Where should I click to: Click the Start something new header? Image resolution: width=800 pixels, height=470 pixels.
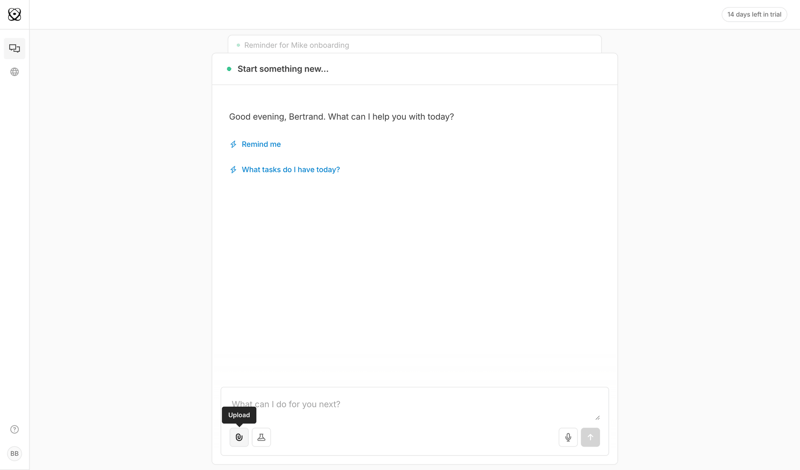tap(283, 69)
